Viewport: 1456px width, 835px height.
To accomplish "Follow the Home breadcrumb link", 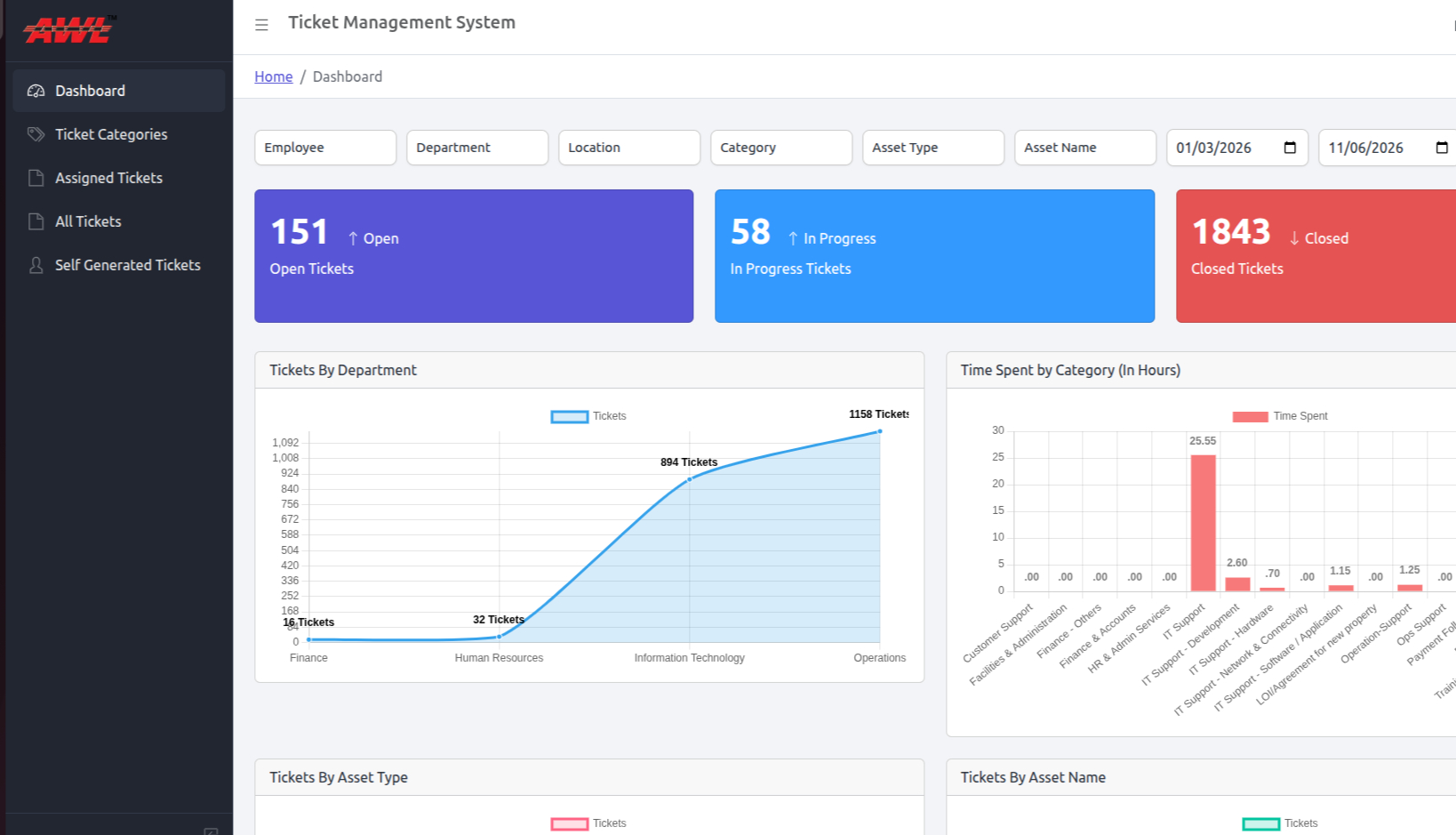I will tap(274, 76).
